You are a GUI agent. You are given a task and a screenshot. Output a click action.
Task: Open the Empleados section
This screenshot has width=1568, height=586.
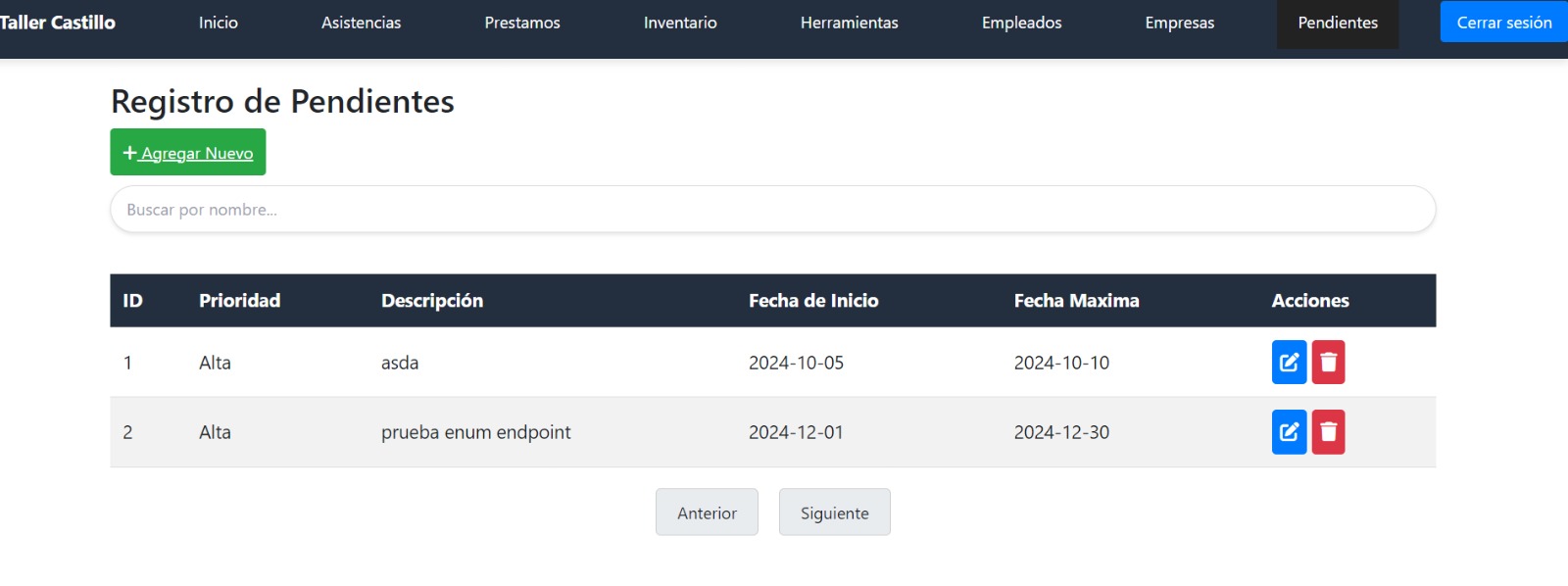[1020, 23]
